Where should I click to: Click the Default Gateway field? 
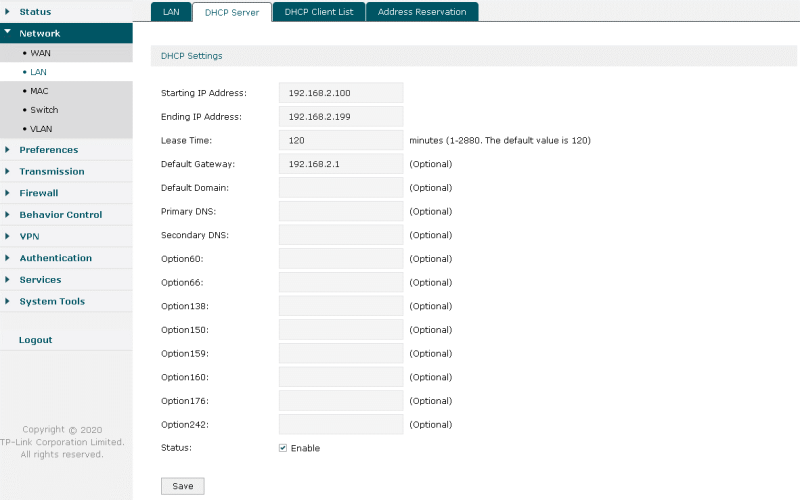pos(341,164)
